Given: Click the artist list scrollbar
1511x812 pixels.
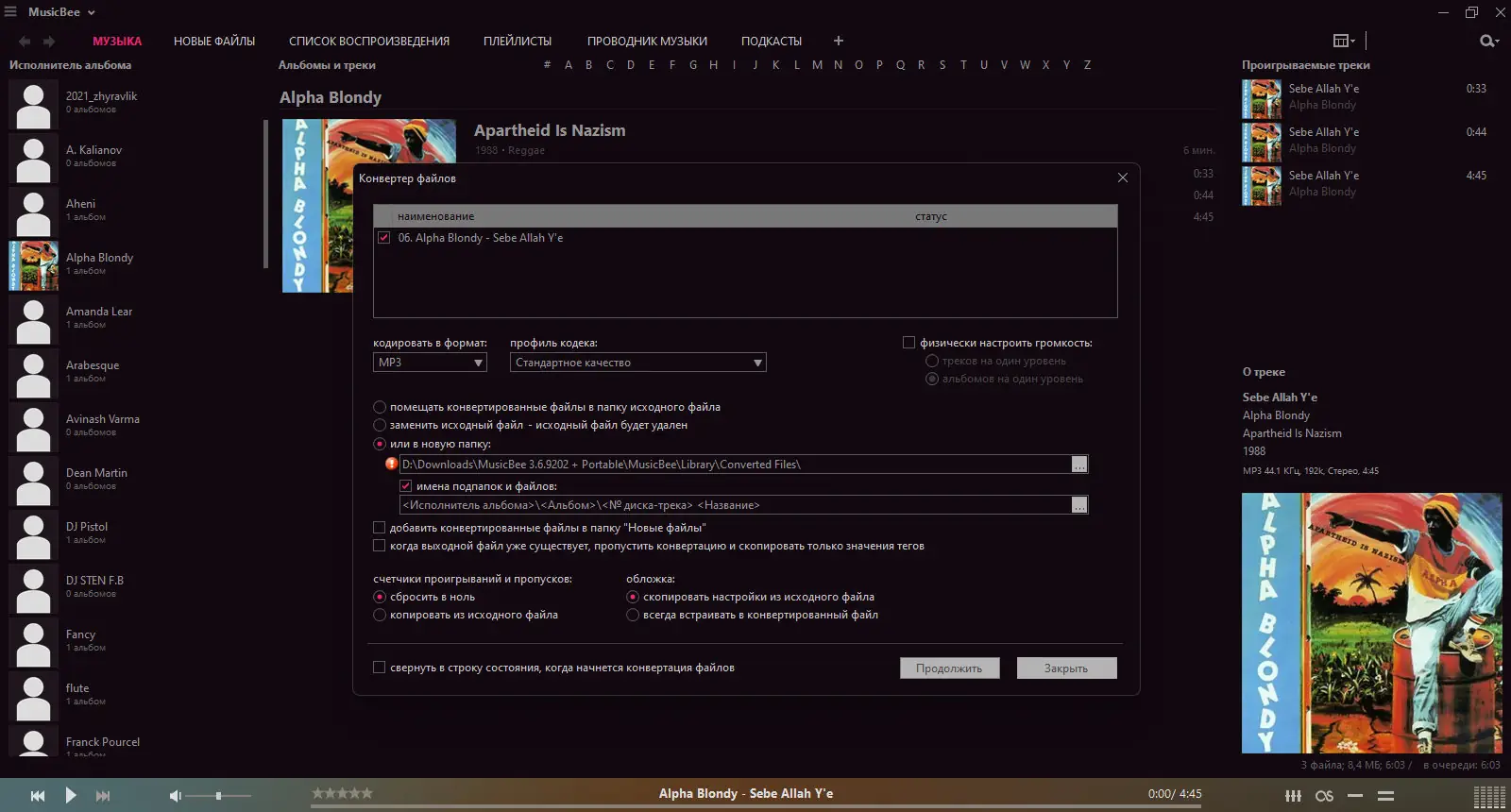Looking at the screenshot, I should pyautogui.click(x=266, y=194).
